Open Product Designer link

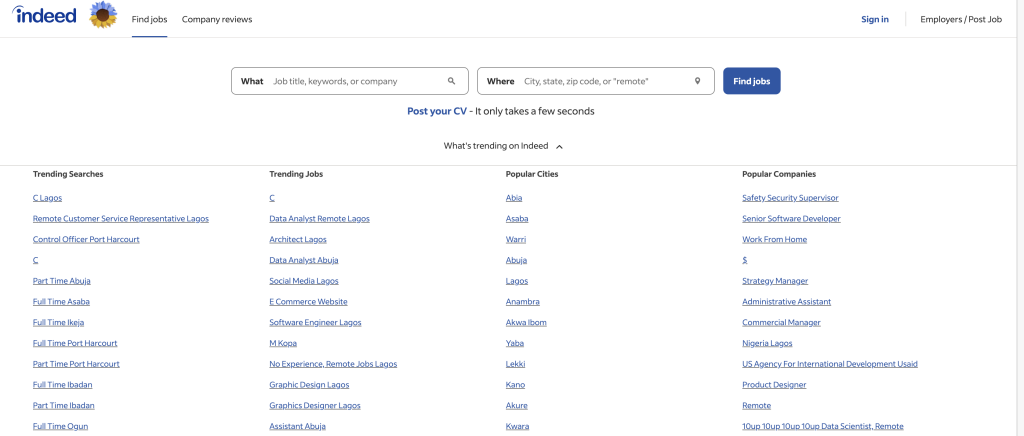[774, 384]
